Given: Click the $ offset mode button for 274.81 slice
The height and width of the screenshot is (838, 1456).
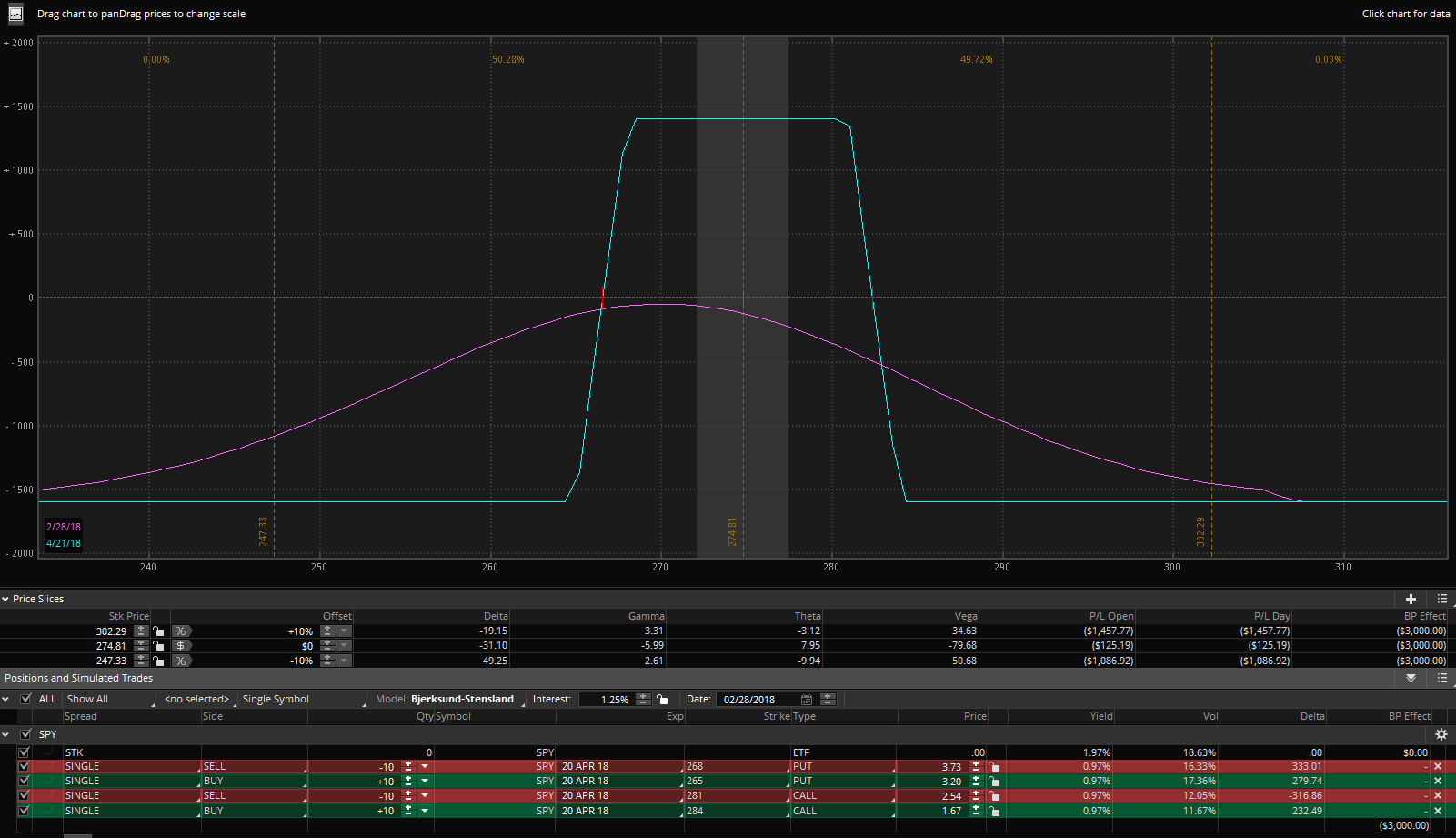Looking at the screenshot, I should click(181, 646).
